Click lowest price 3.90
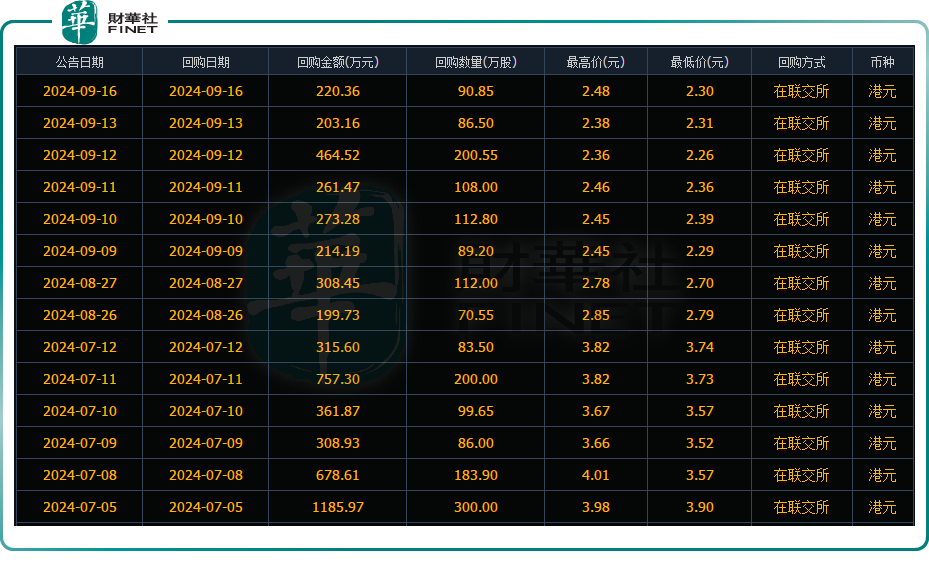Screen dimensions: 929x571 700,507
